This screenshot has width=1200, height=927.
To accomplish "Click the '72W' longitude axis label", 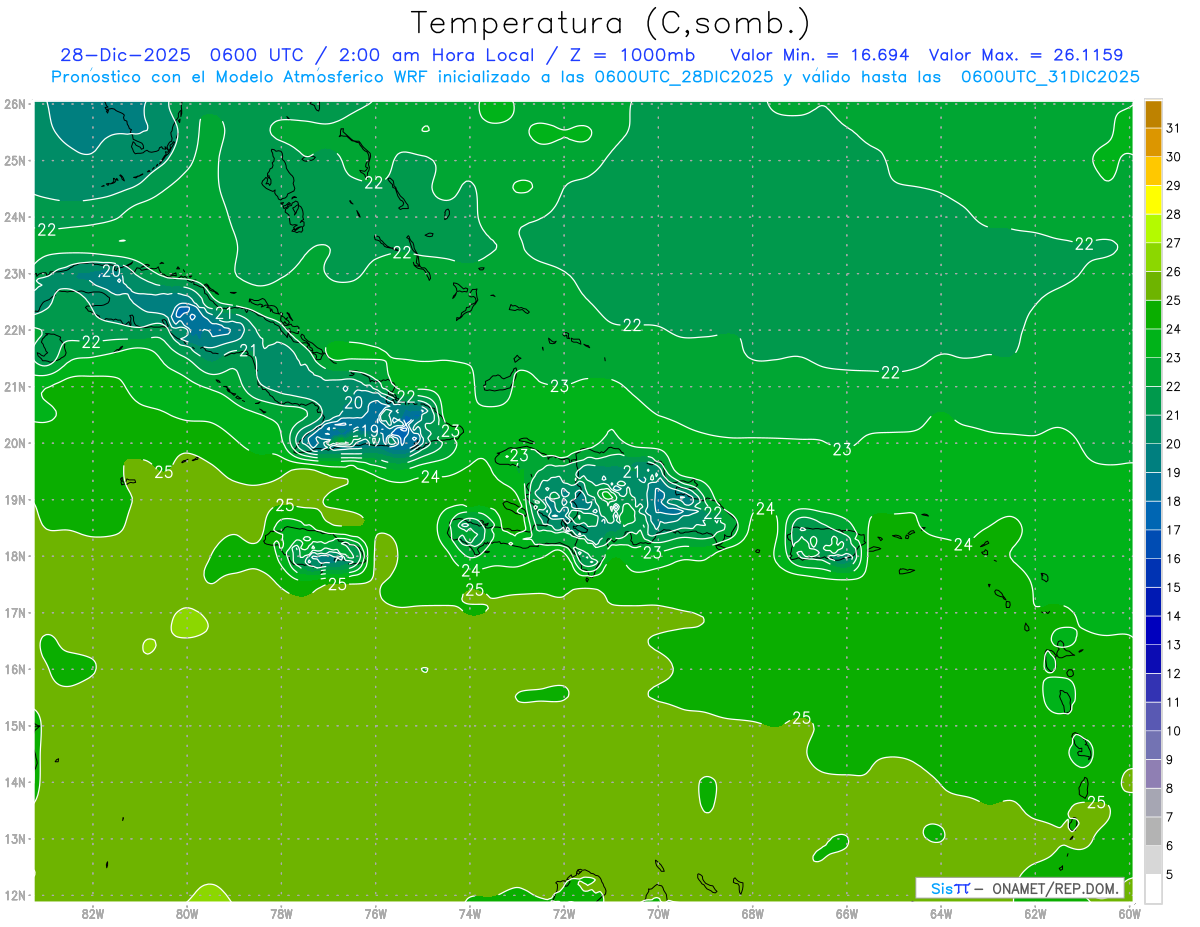I will [564, 913].
